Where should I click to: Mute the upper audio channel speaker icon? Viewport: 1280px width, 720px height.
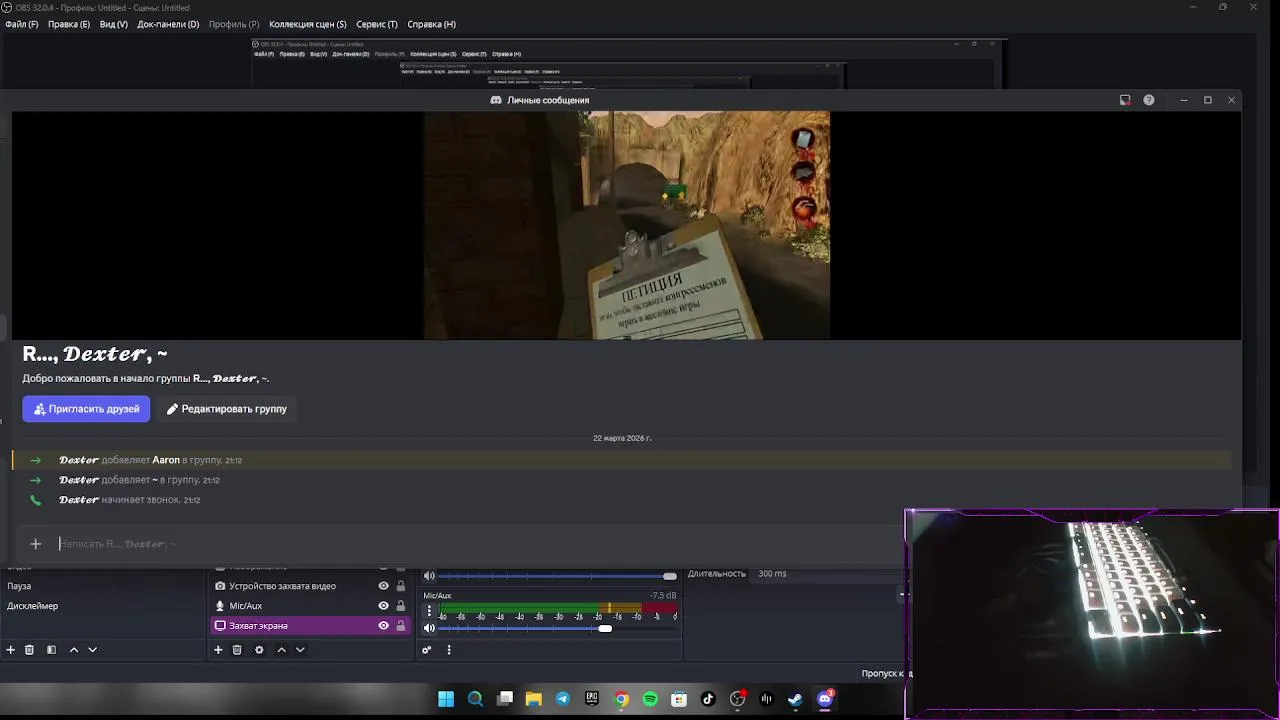429,576
